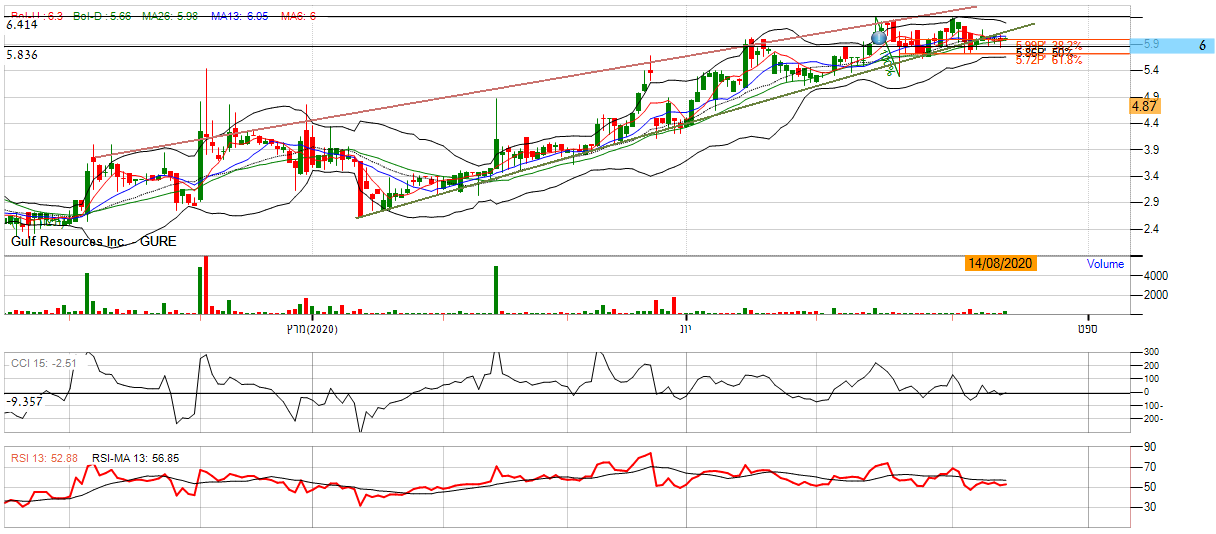The width and height of the screenshot is (1216, 534).
Task: Click the light blue 5.9 price marker
Action: point(1150,45)
